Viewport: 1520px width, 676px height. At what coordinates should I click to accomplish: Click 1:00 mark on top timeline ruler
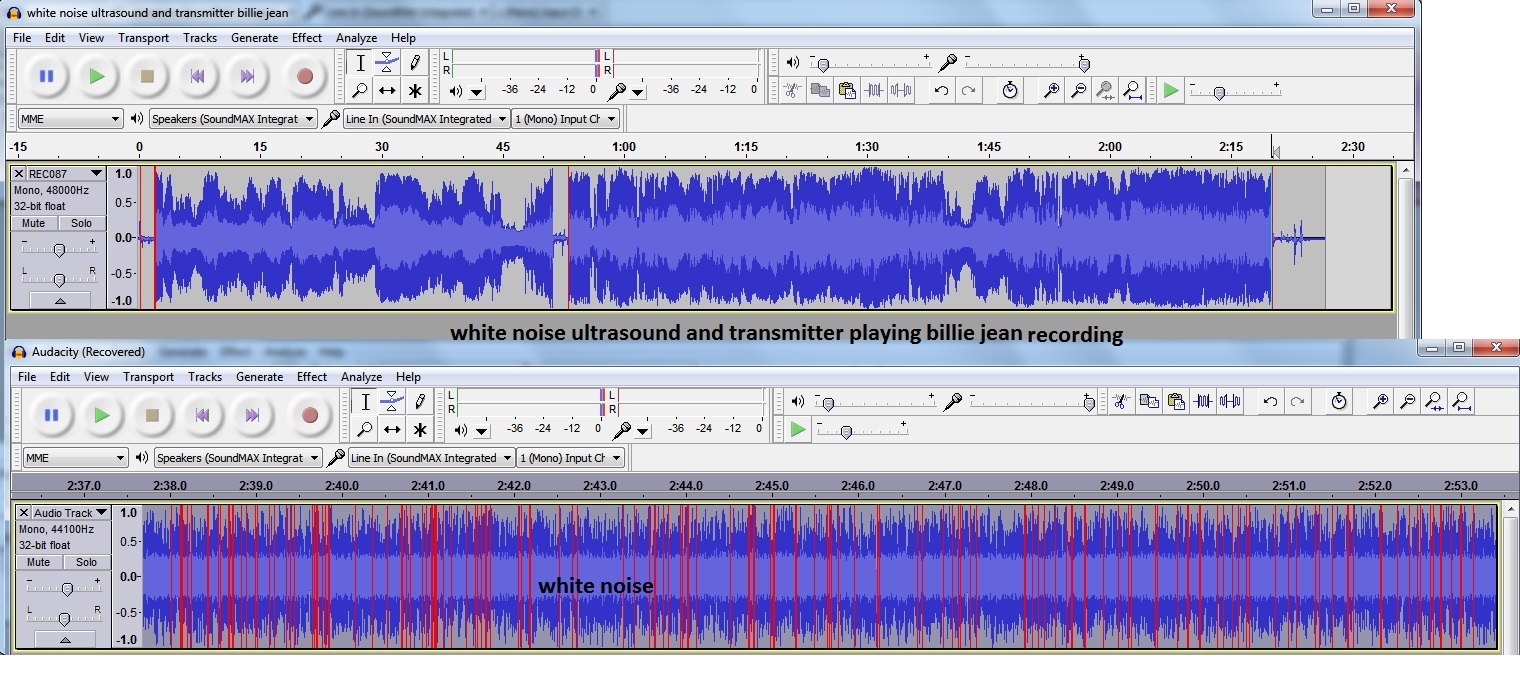pyautogui.click(x=624, y=147)
